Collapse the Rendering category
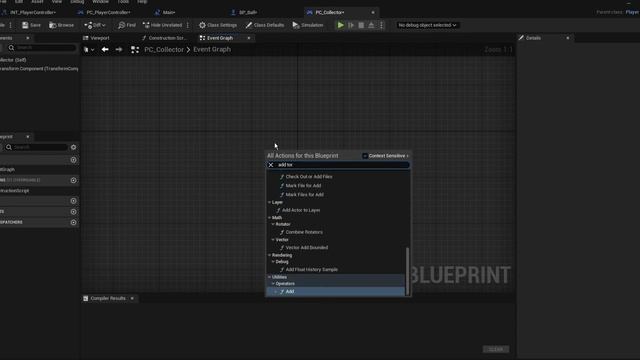Viewport: 640px width, 360px height. pyautogui.click(x=269, y=256)
